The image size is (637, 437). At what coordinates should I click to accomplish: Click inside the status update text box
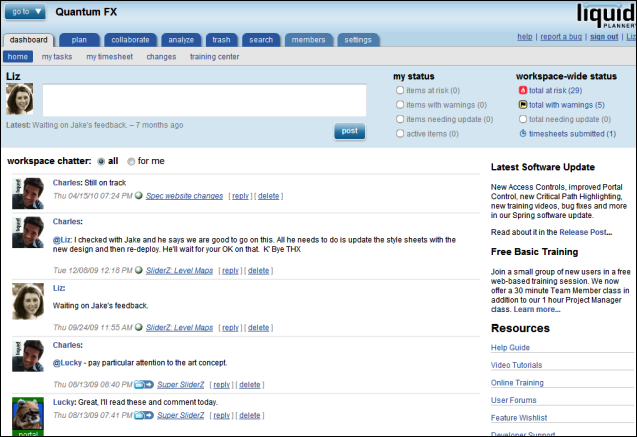204,100
